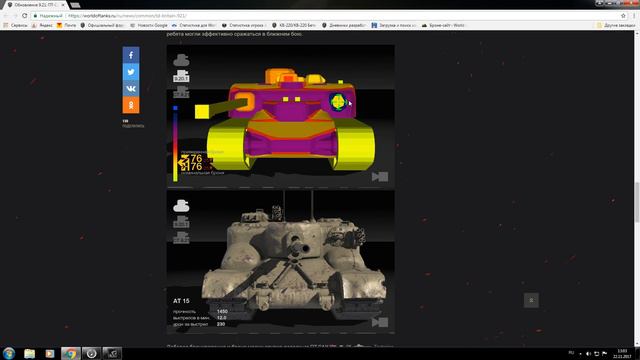Select the Обновление 9.21 browser tab
The width and height of the screenshot is (640, 360).
[x=35, y=5]
